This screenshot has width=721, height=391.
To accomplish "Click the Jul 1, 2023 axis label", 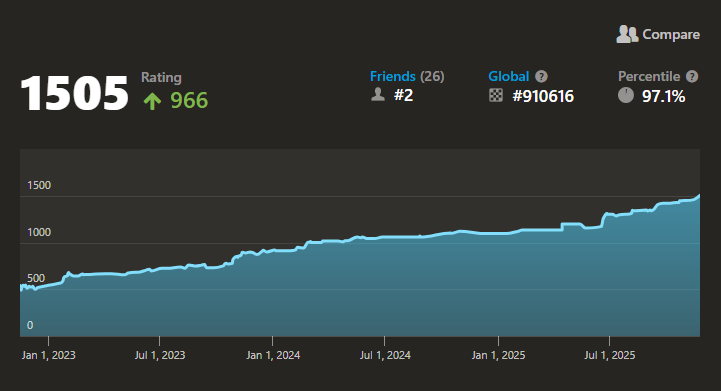I will (x=160, y=355).
